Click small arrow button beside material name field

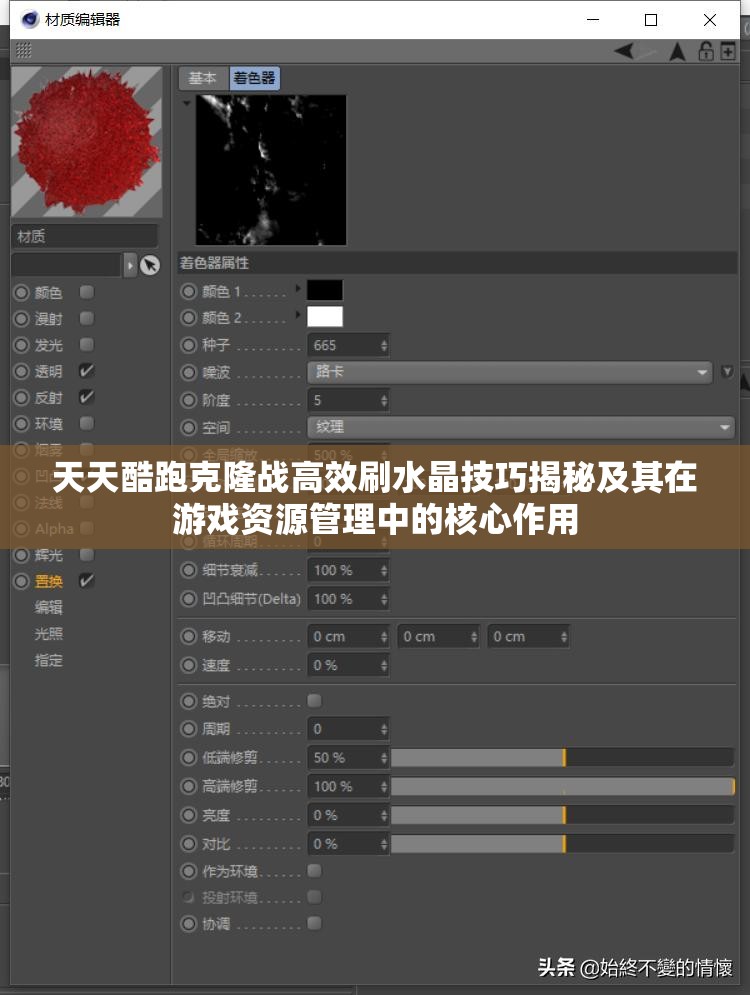click(x=130, y=265)
